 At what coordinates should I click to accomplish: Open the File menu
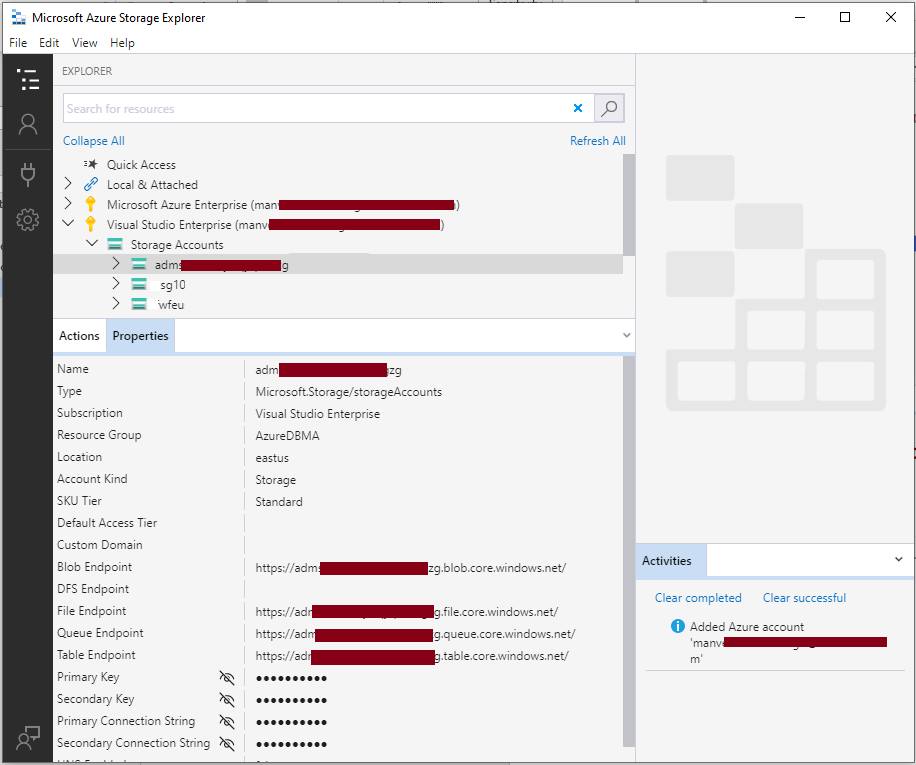18,43
